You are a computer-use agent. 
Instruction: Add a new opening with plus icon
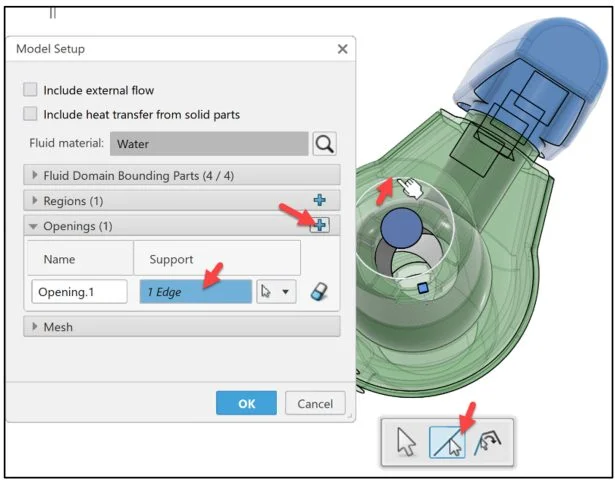[x=319, y=226]
